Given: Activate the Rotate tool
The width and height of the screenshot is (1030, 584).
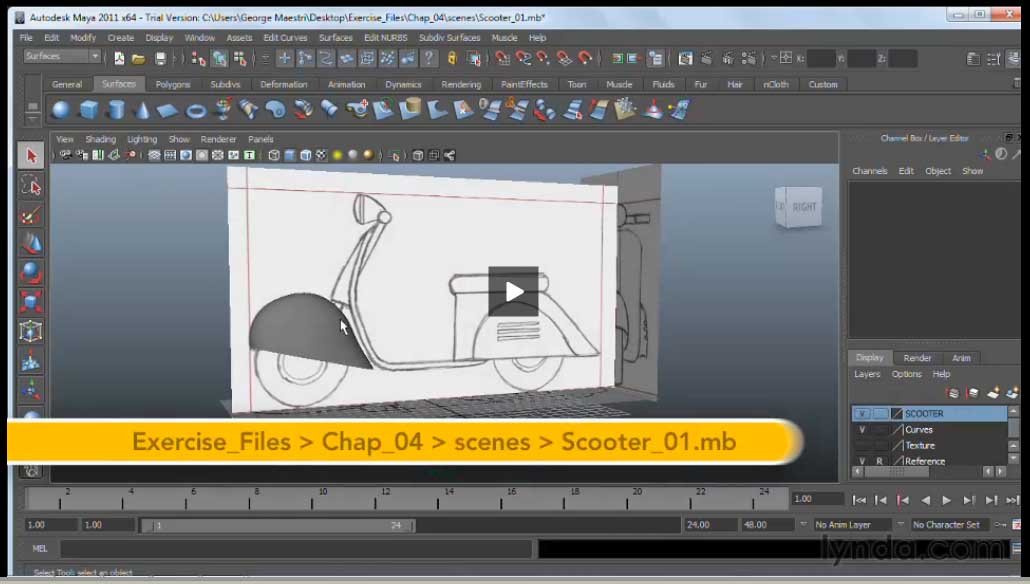Looking at the screenshot, I should pyautogui.click(x=31, y=273).
